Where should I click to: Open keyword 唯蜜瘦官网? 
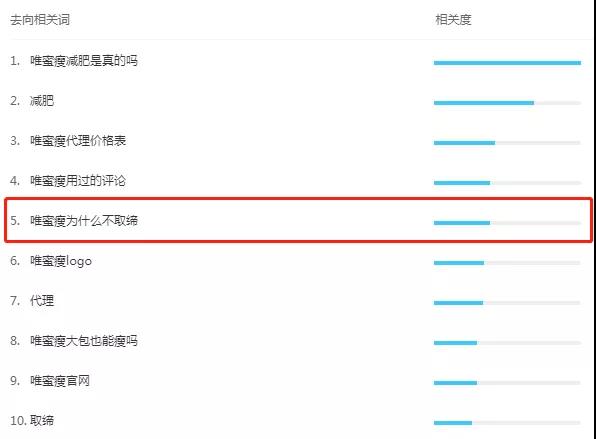coord(60,380)
